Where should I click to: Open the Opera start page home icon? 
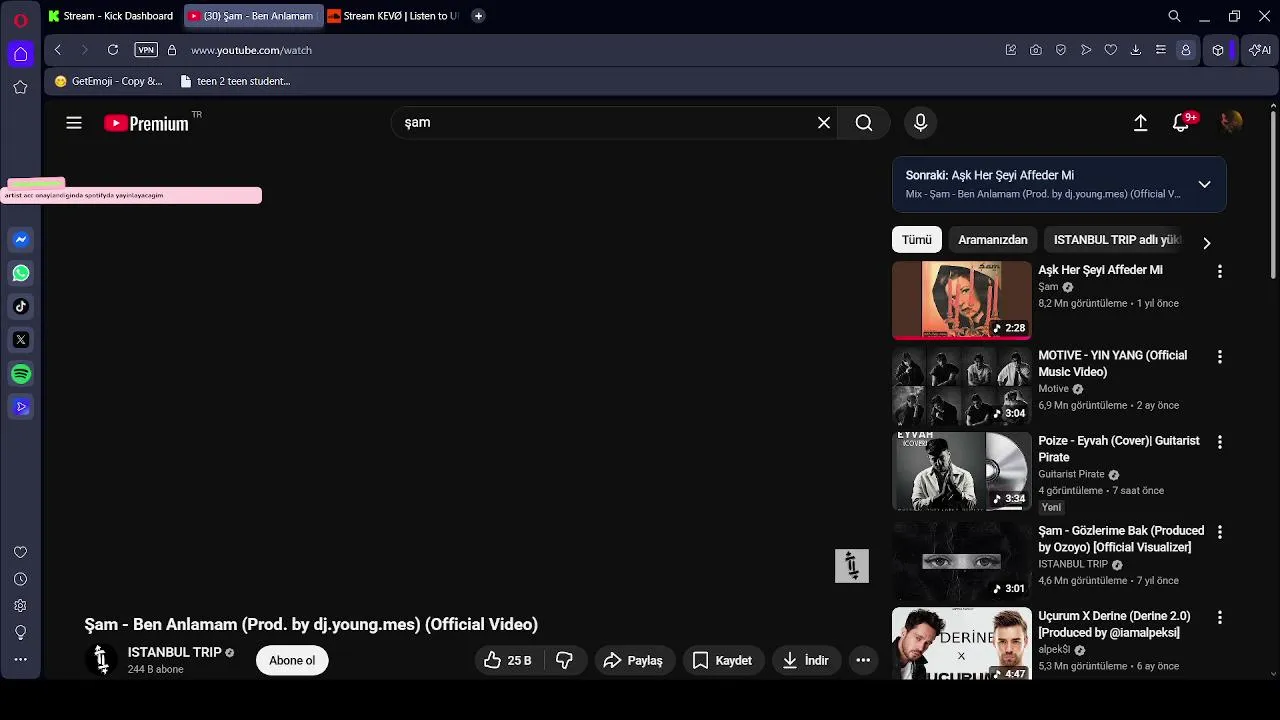click(20, 54)
